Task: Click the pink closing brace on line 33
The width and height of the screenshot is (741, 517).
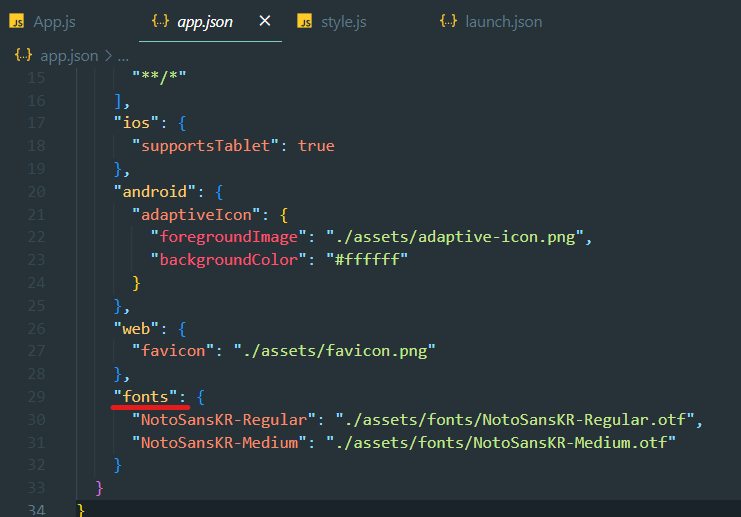Action: [99, 488]
